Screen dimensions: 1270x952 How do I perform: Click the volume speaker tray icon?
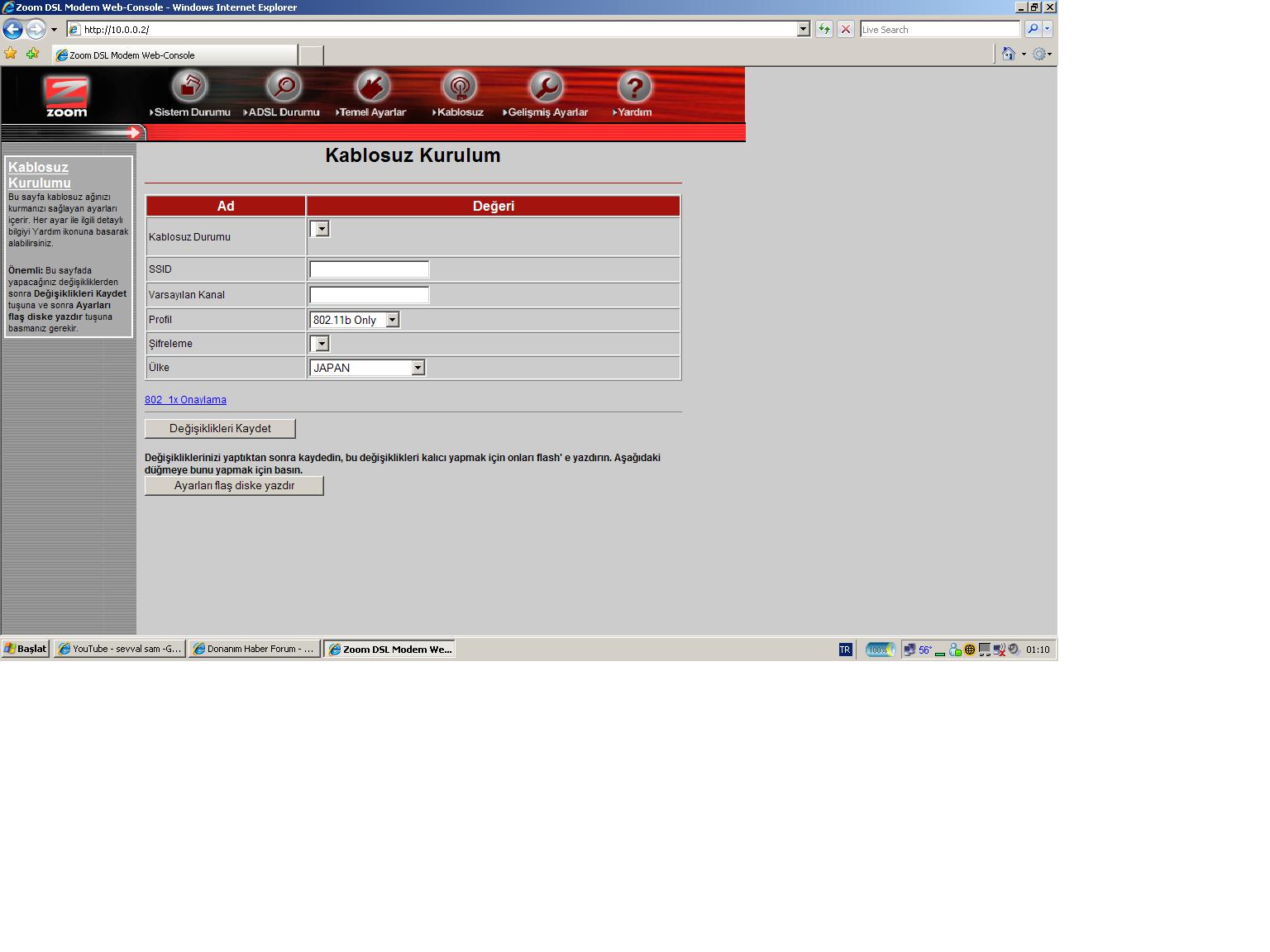1014,650
